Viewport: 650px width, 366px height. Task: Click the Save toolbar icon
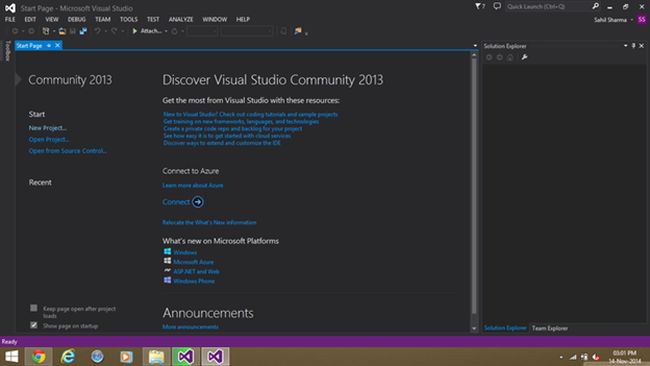(x=73, y=31)
